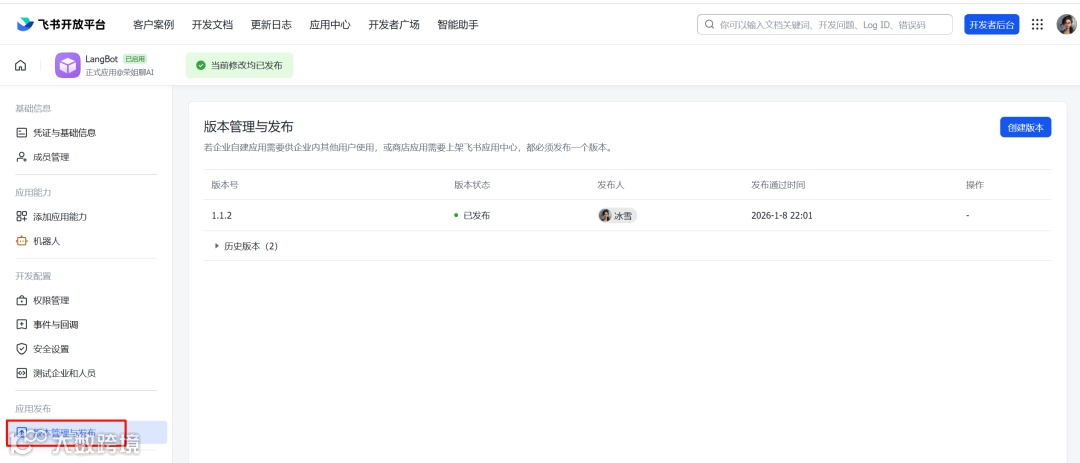Open the 更新日志 menu

pos(271,25)
